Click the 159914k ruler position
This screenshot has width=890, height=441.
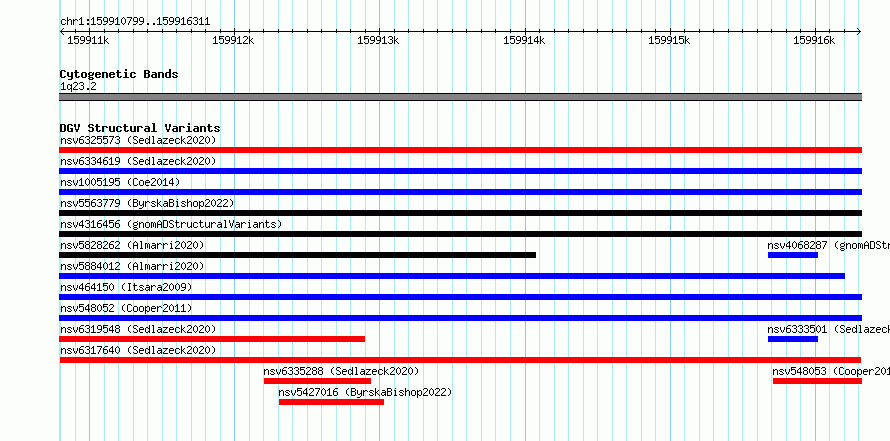point(524,40)
